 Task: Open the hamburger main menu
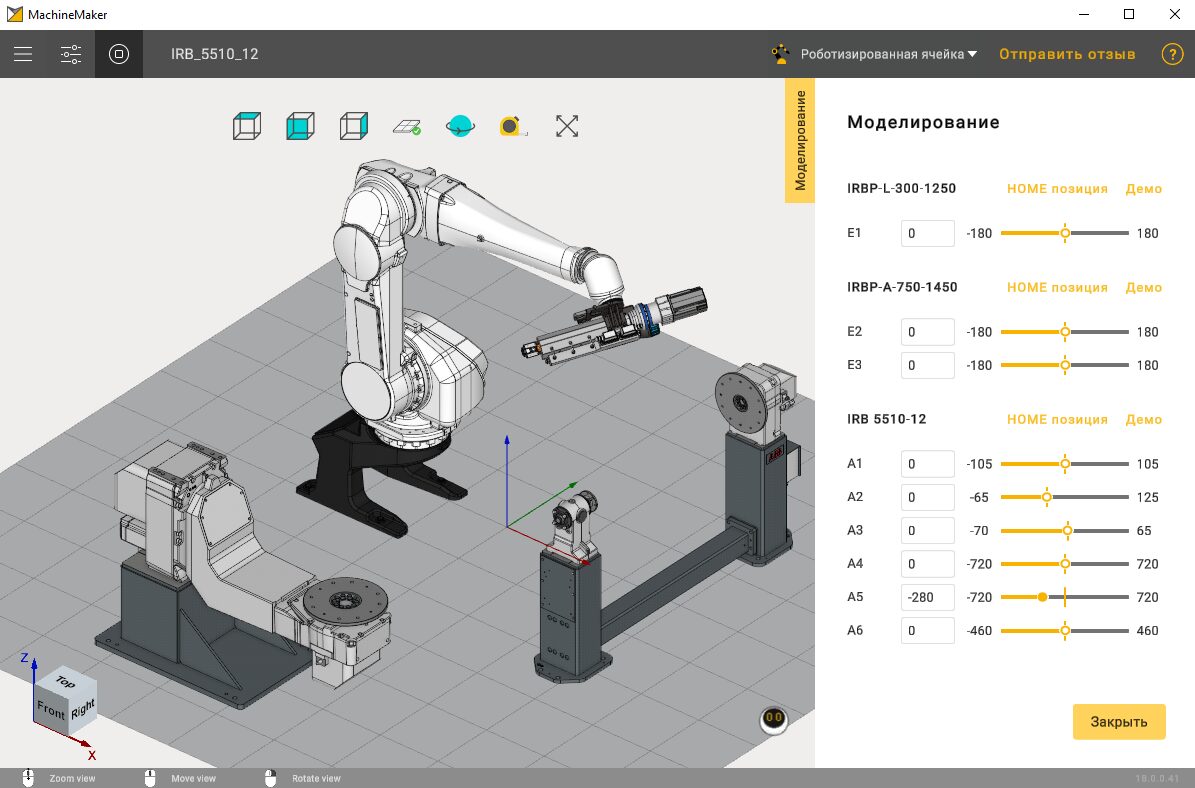23,54
